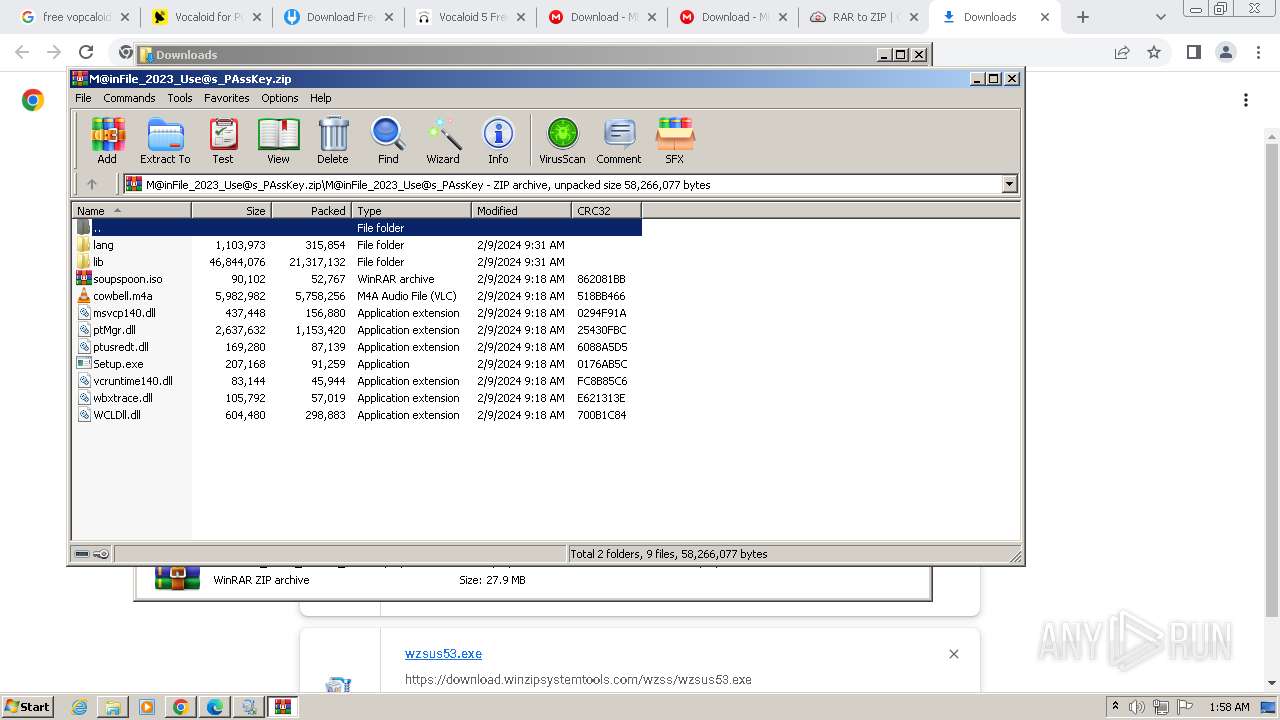Open a new Chrome tab
1280x720 pixels.
pyautogui.click(x=1083, y=17)
